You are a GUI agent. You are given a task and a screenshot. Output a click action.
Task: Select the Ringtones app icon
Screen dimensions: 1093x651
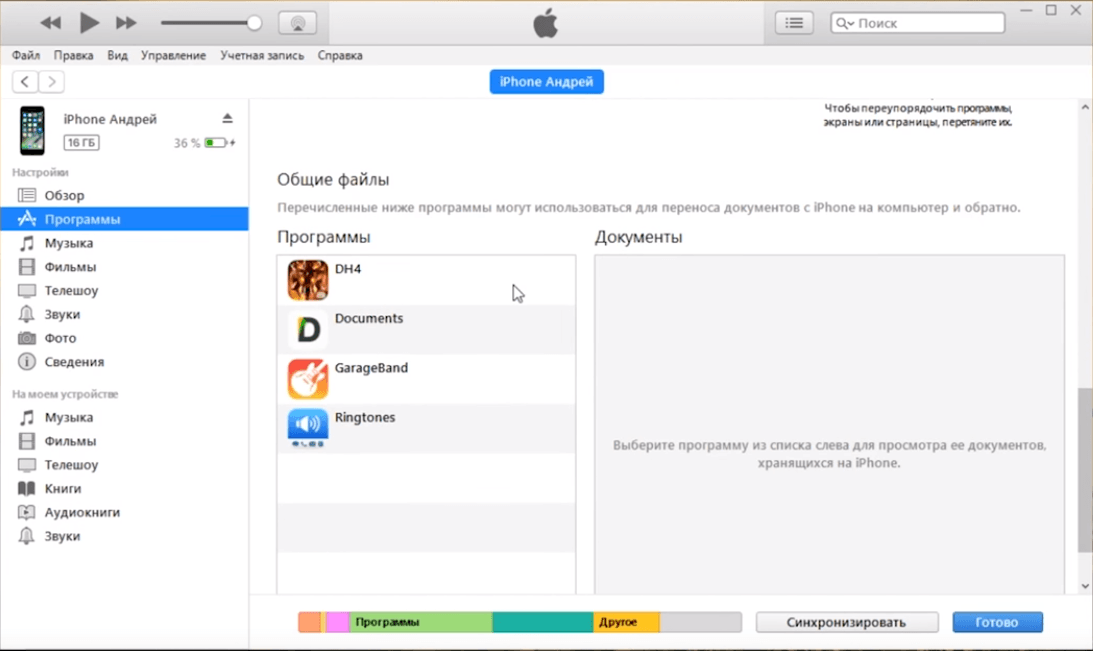point(308,428)
